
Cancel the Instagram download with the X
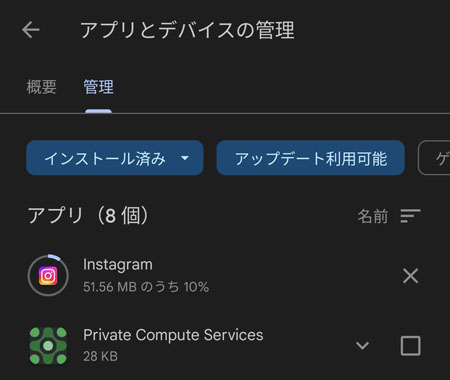point(410,276)
